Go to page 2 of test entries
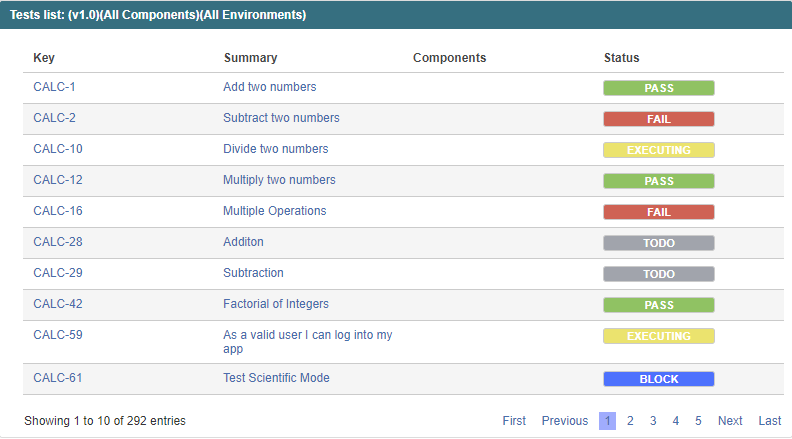Screen dimensions: 792x439 [630, 421]
